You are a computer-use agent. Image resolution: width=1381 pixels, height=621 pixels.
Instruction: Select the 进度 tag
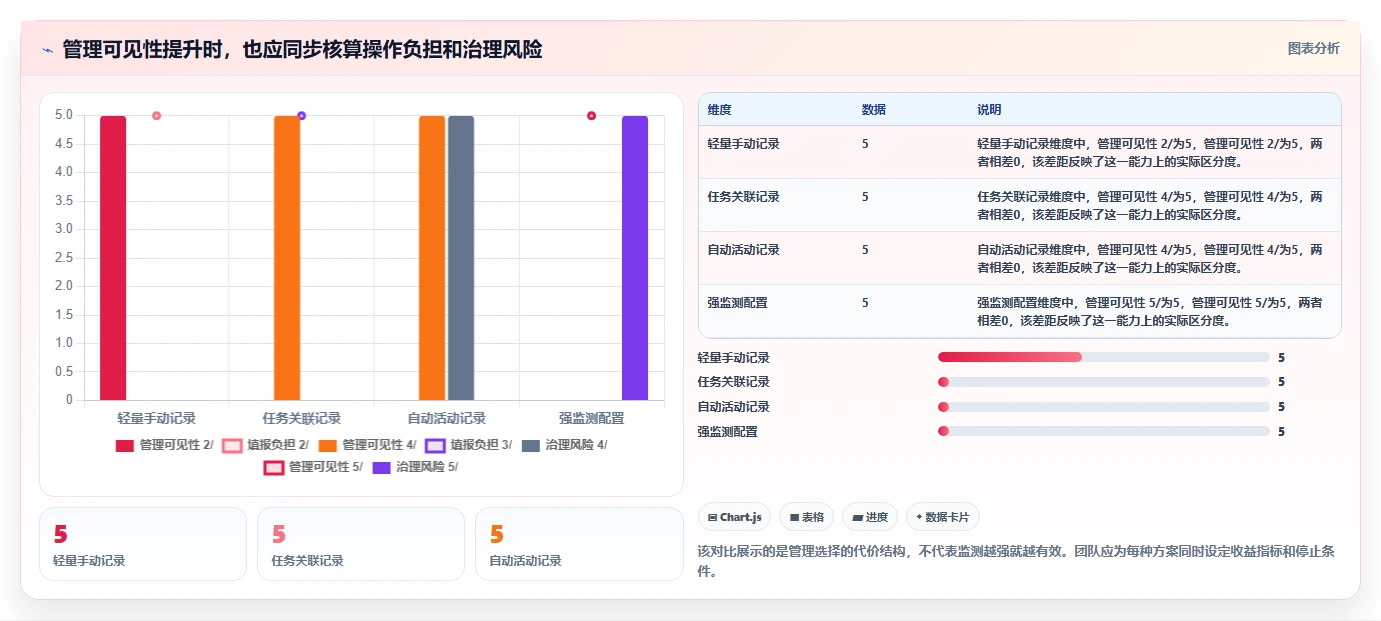click(x=870, y=517)
